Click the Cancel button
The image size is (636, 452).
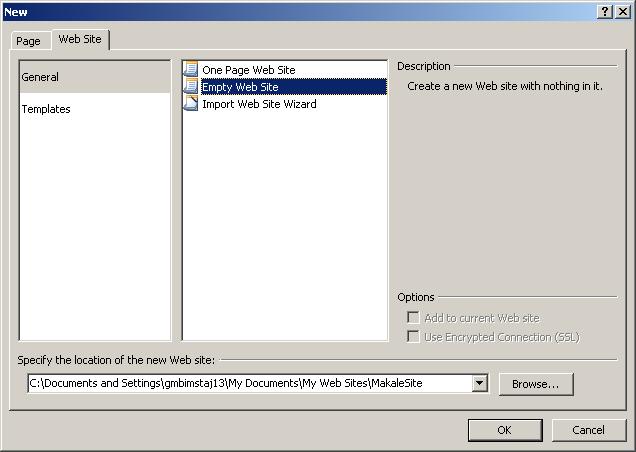click(589, 430)
